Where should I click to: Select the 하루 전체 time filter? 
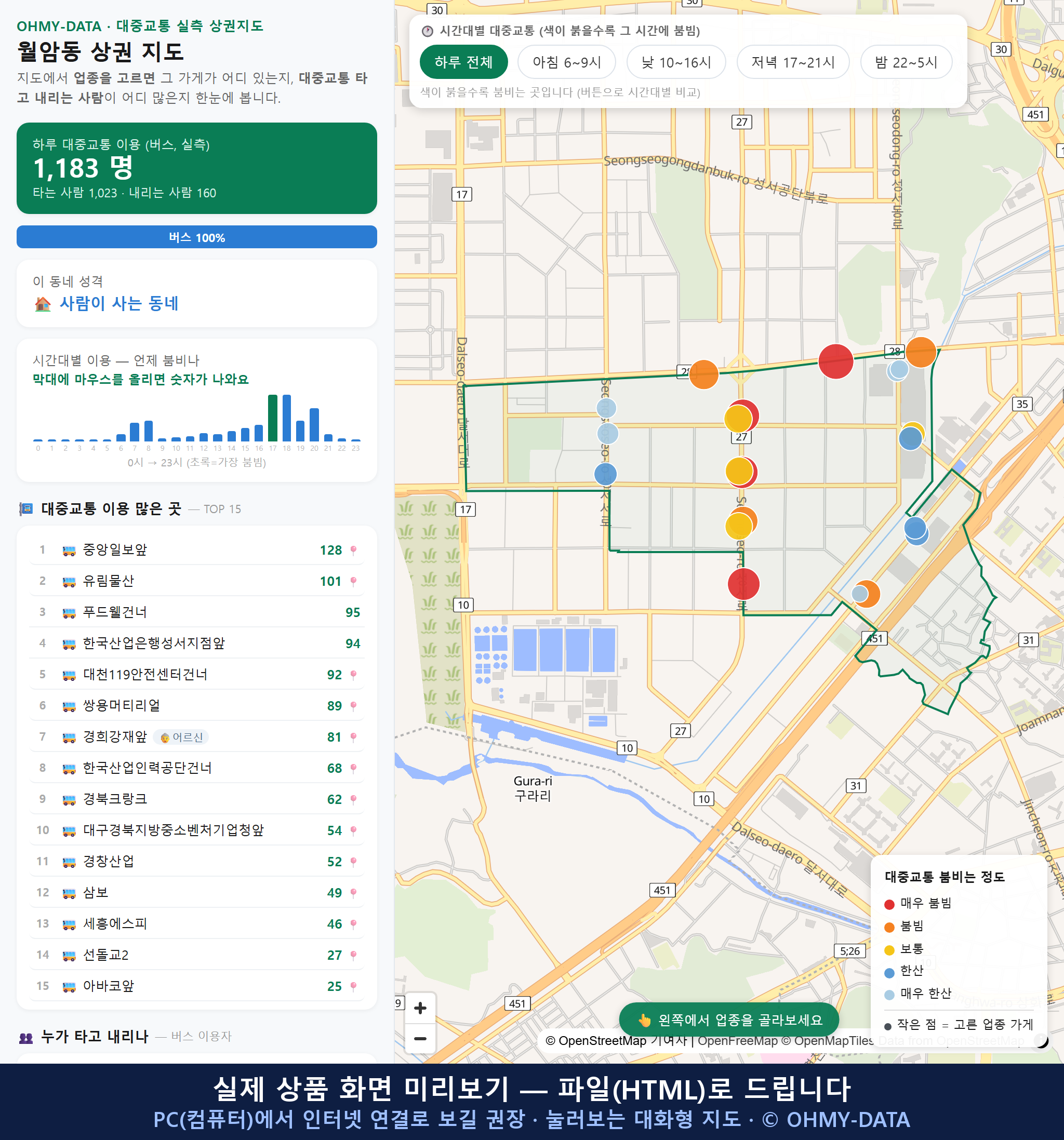(463, 62)
